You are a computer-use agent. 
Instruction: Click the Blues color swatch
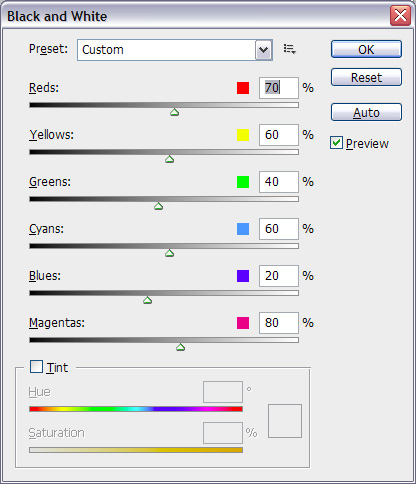243,276
